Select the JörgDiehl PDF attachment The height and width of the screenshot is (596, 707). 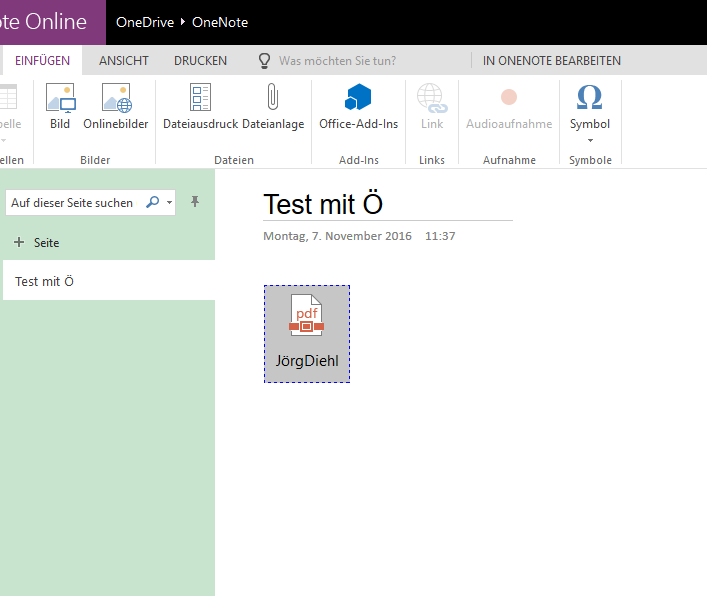pyautogui.click(x=307, y=333)
